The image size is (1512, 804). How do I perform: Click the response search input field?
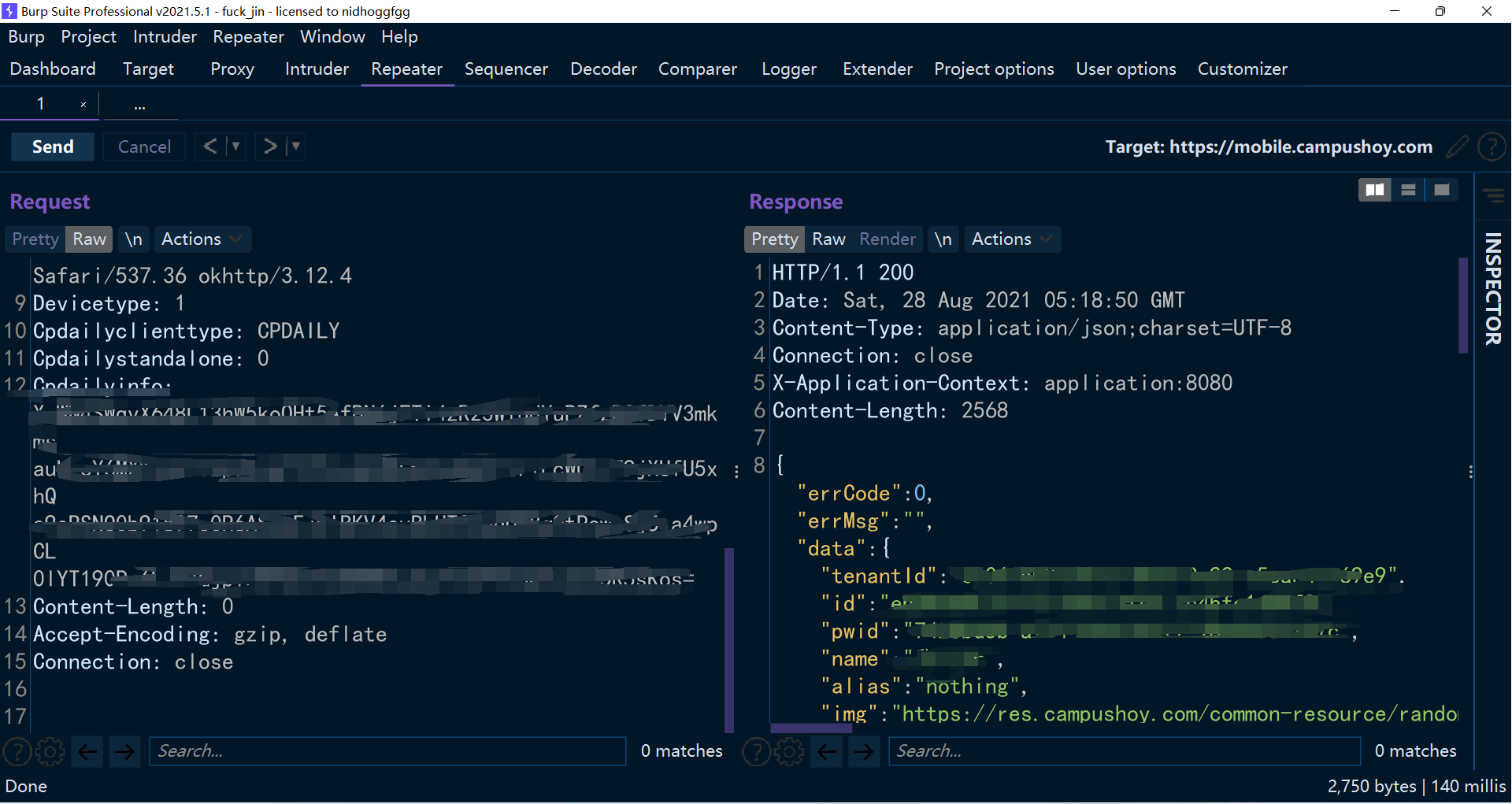(1124, 751)
